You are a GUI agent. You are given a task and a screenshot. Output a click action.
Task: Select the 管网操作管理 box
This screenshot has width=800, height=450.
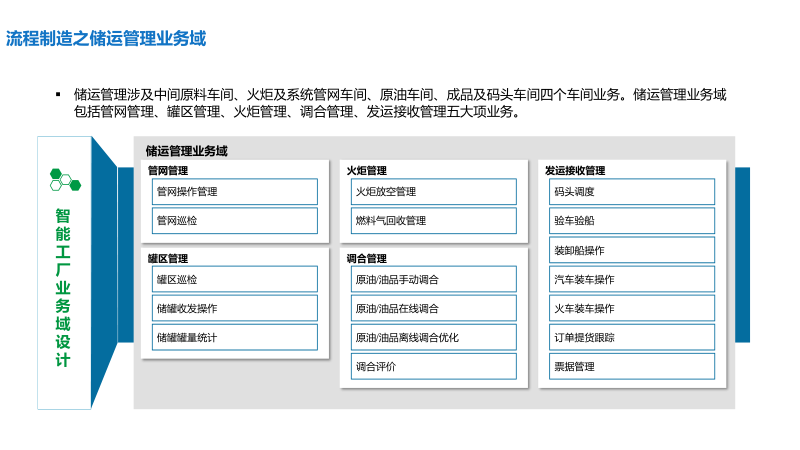[x=235, y=191]
